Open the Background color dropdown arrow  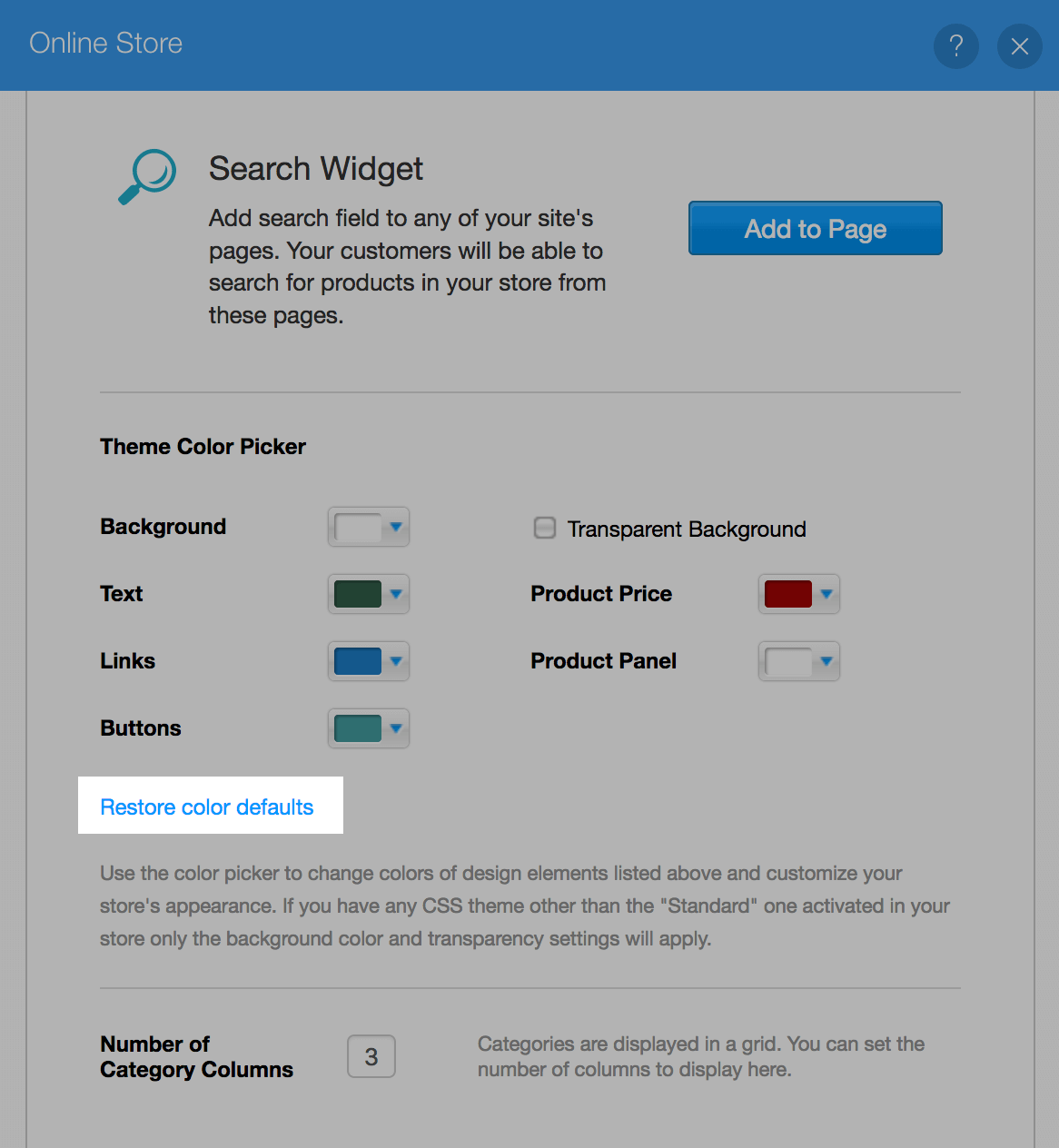pyautogui.click(x=396, y=527)
